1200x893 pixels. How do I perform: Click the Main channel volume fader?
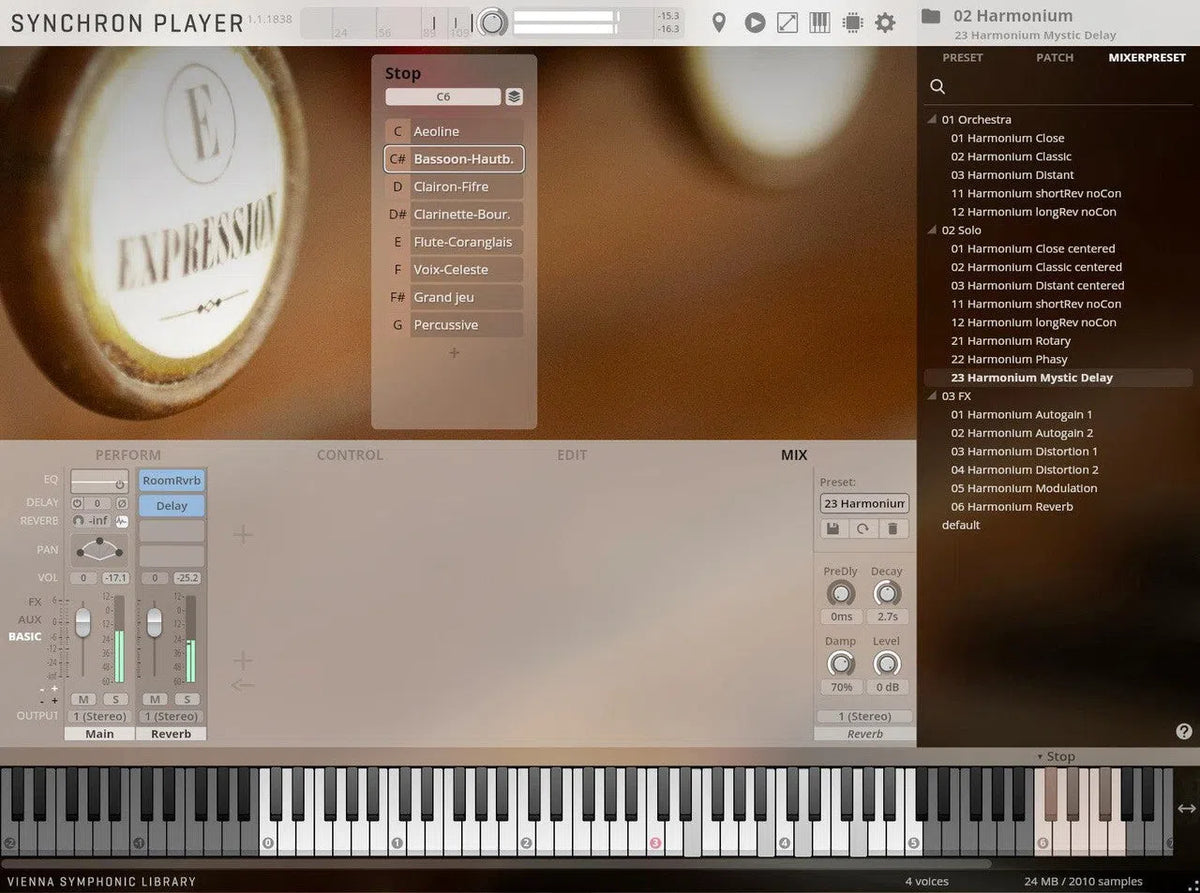coord(83,622)
